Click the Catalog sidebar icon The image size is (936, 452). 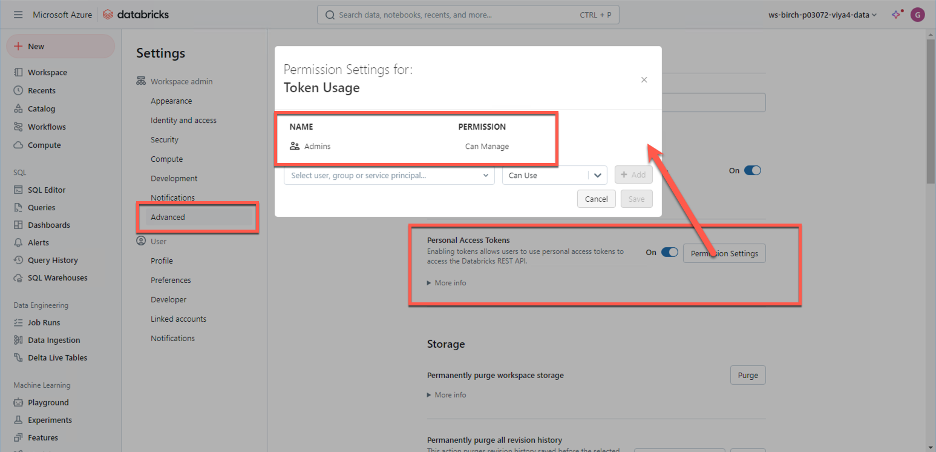click(20, 109)
